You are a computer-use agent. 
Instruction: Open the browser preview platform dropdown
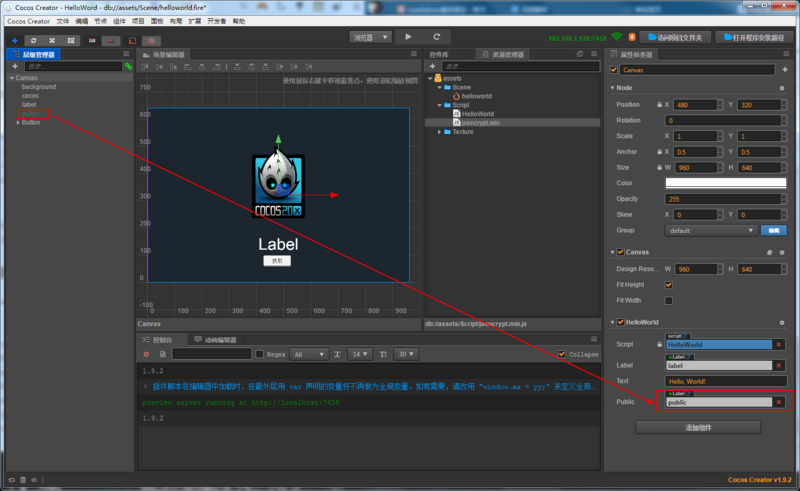(370, 37)
